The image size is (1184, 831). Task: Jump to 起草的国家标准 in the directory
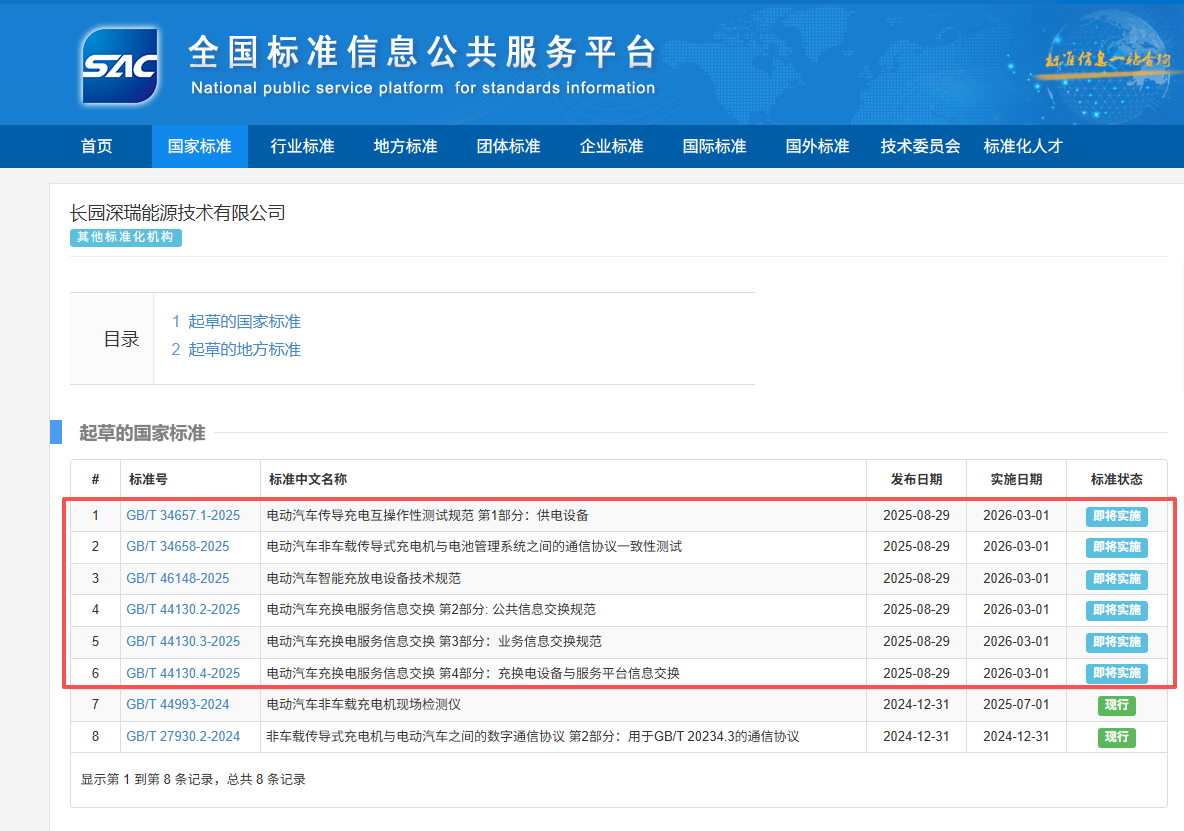pos(236,321)
